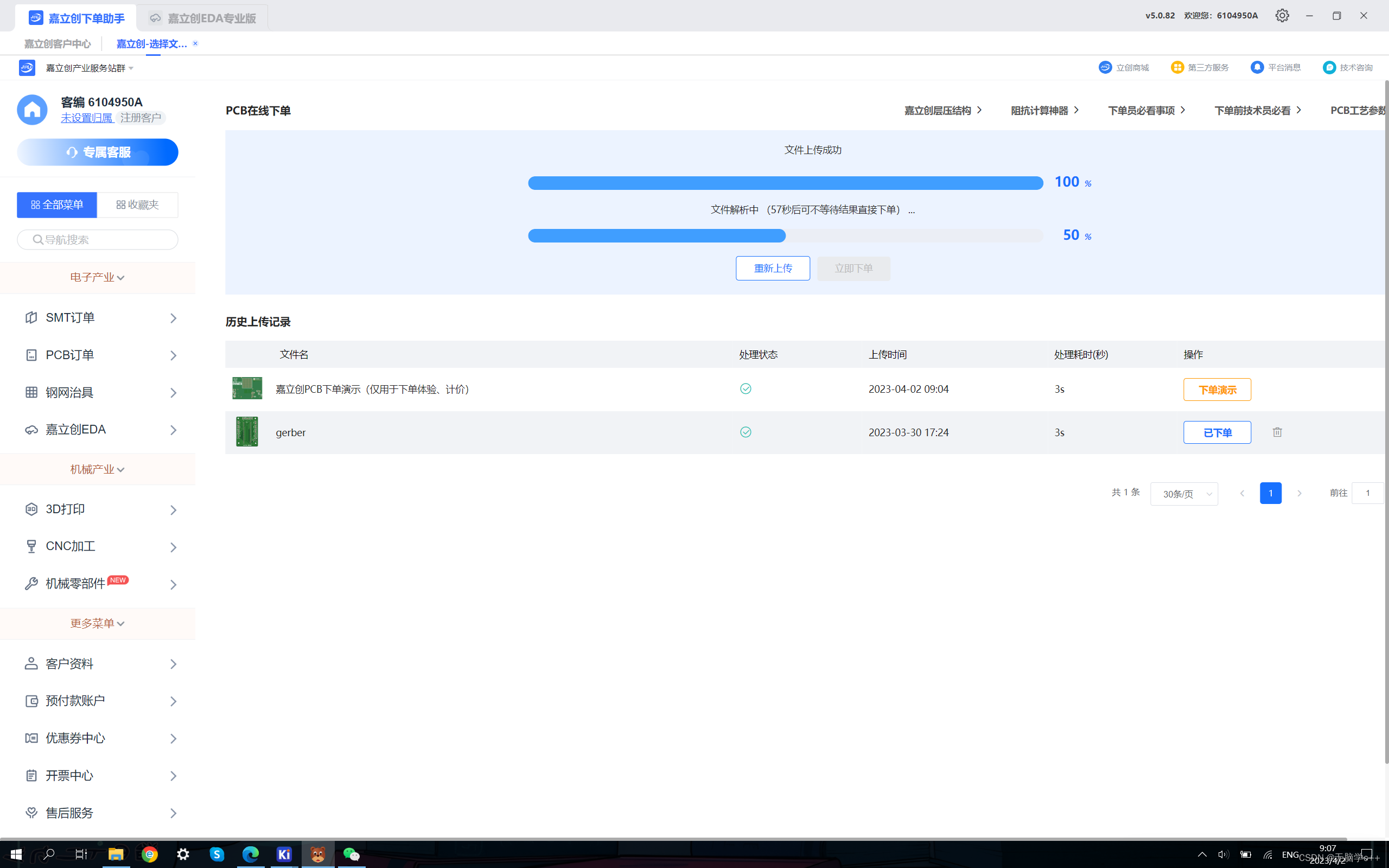Click status check icon for gerber row

(746, 432)
